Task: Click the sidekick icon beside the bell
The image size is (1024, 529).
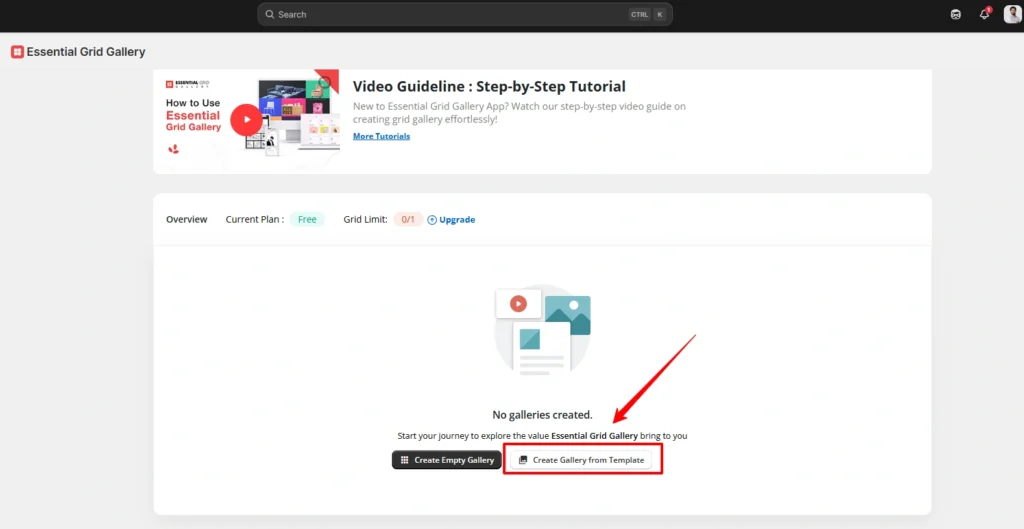Action: pyautogui.click(x=955, y=14)
